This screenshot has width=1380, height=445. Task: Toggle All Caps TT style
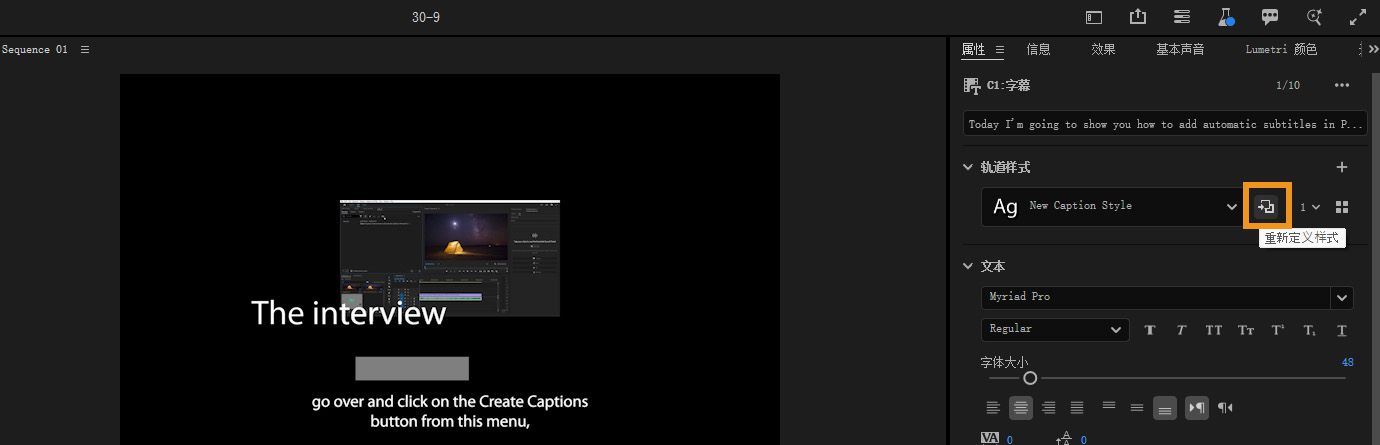coord(1213,329)
